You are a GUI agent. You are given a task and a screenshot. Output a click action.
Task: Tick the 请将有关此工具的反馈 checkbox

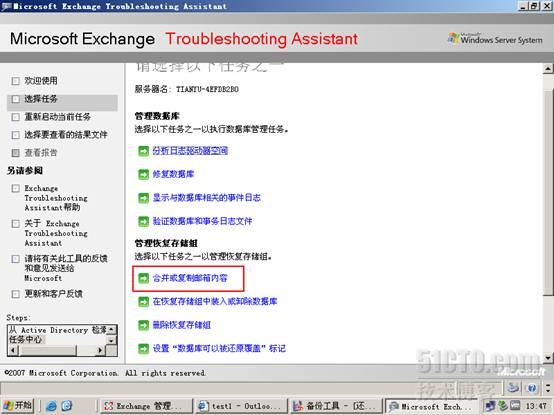pyautogui.click(x=16, y=259)
